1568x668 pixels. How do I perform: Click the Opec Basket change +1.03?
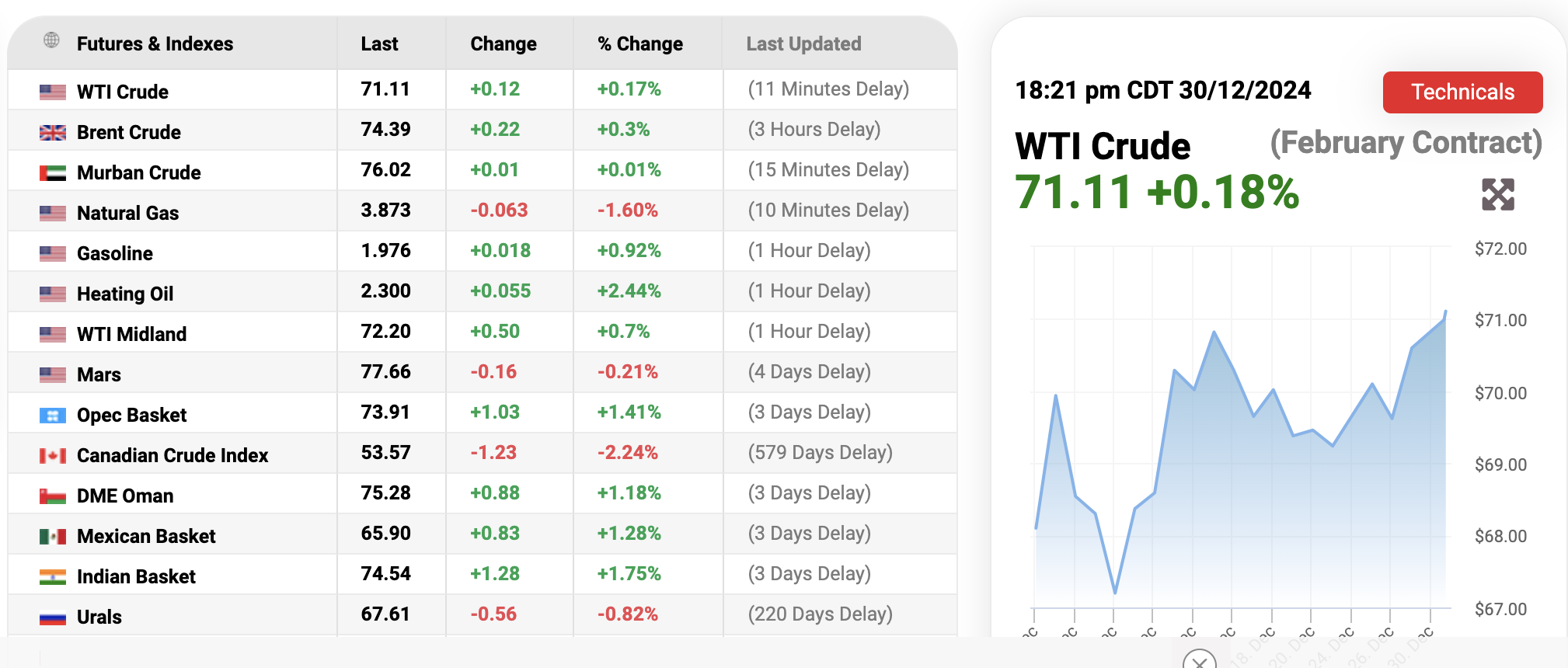(495, 412)
